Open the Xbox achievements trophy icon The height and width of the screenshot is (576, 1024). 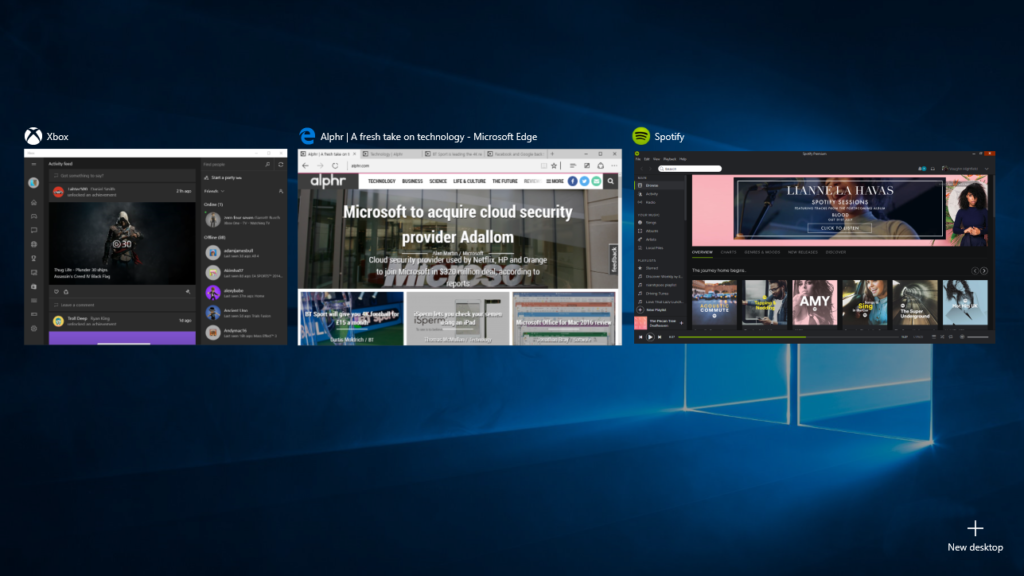pyautogui.click(x=34, y=258)
